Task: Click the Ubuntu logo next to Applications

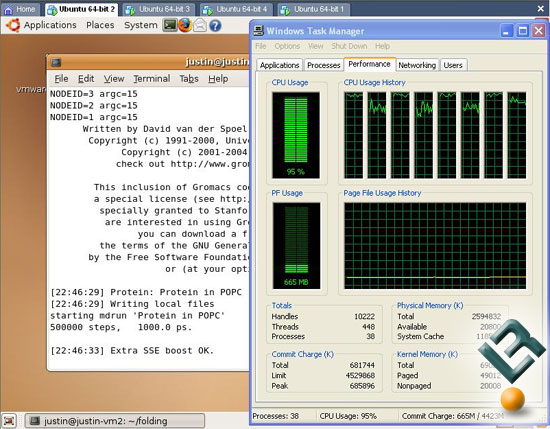Action: click(x=13, y=25)
